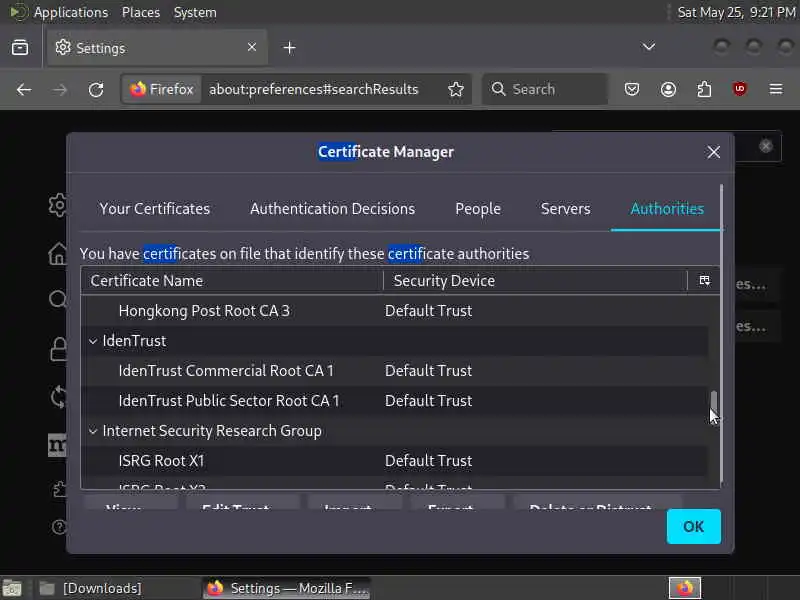
Task: Click the certificate list scrollbar thumb
Action: 714,402
